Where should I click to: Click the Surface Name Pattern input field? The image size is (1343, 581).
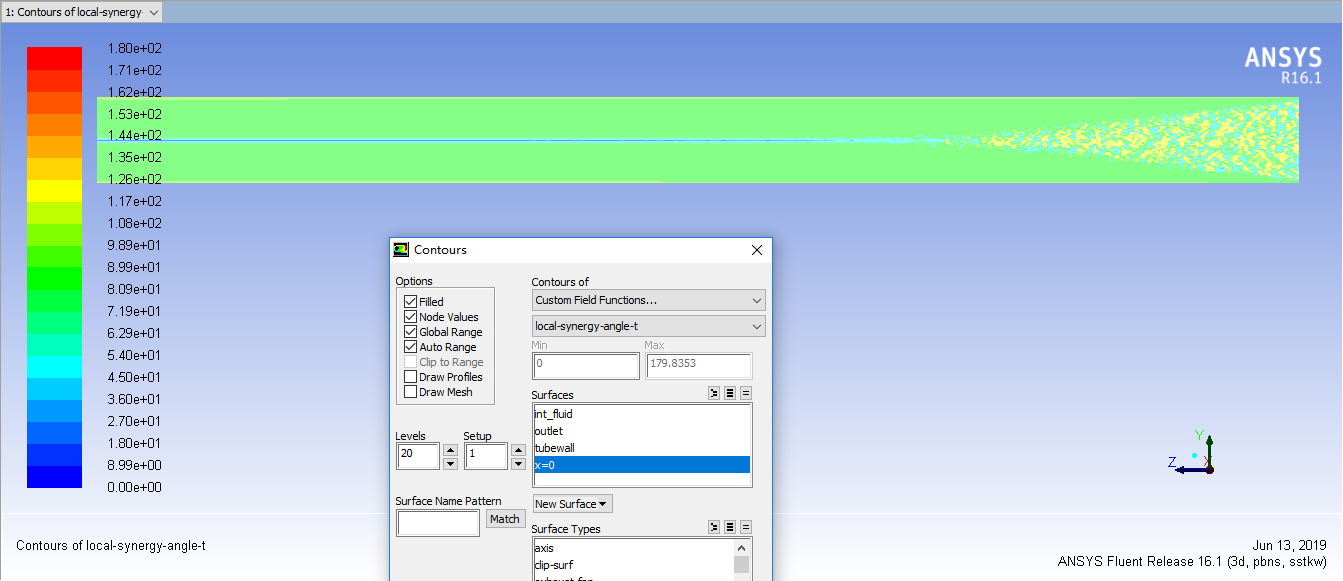tap(438, 523)
